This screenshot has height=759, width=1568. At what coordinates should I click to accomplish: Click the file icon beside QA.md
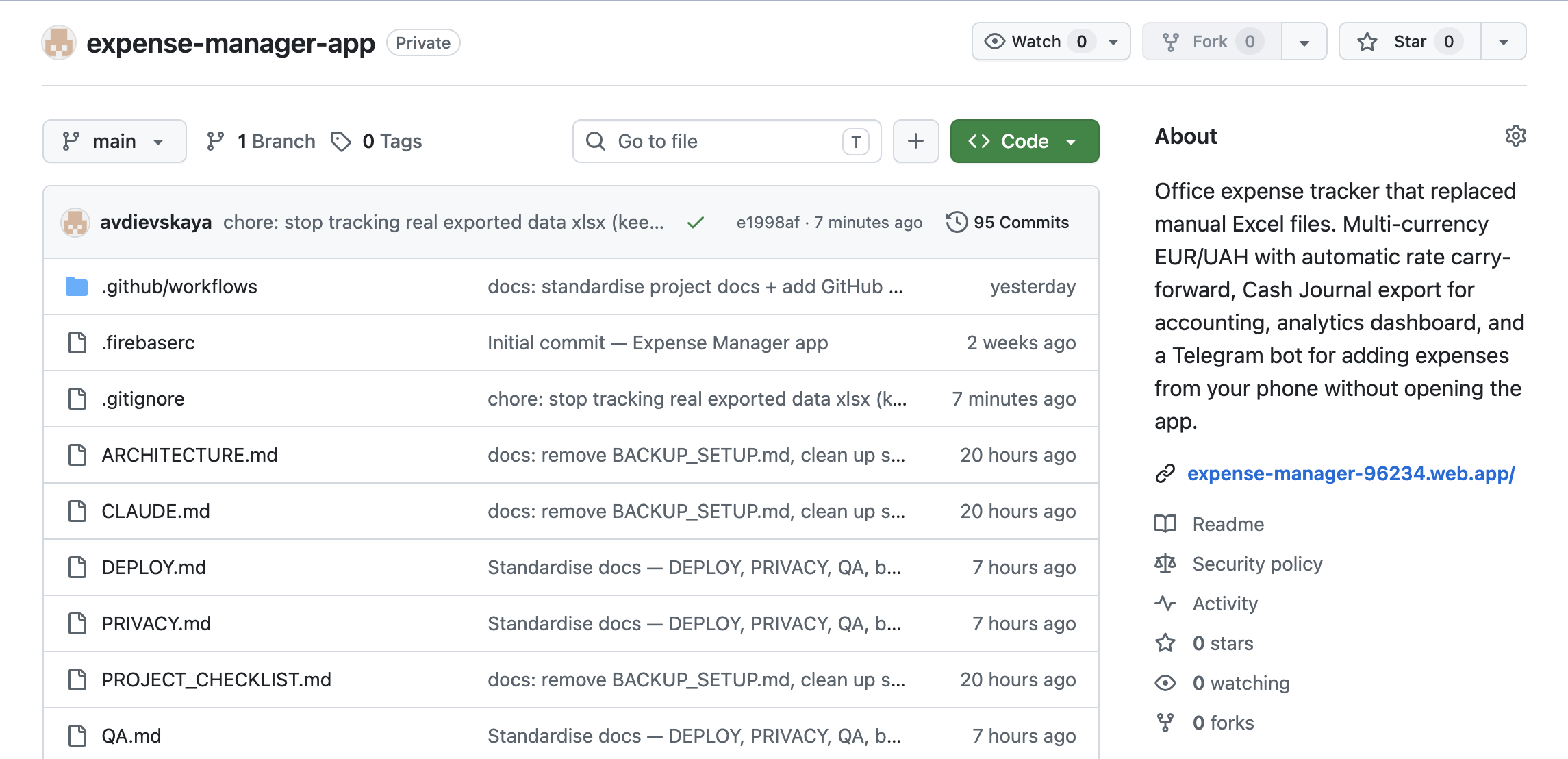pyautogui.click(x=77, y=736)
